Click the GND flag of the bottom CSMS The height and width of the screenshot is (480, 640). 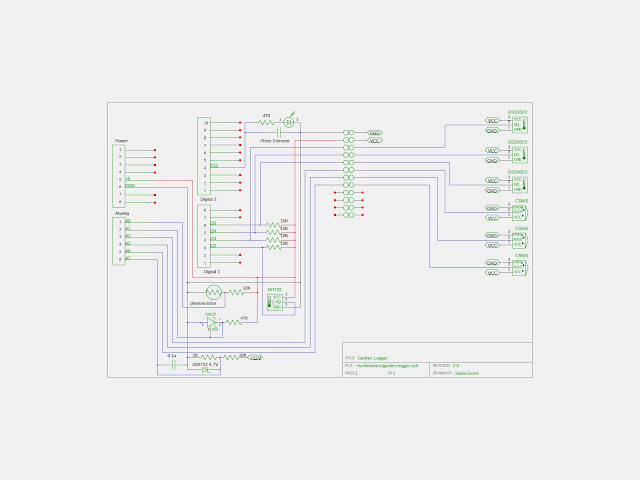(493, 262)
